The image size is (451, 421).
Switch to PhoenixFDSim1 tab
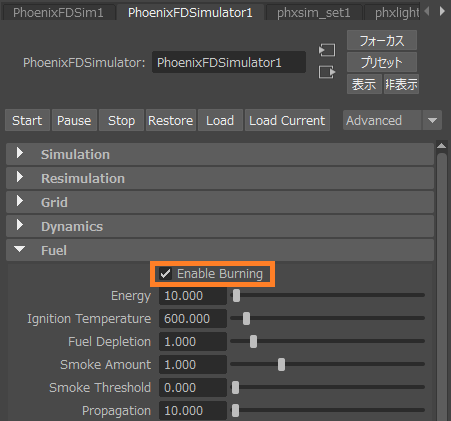(58, 13)
